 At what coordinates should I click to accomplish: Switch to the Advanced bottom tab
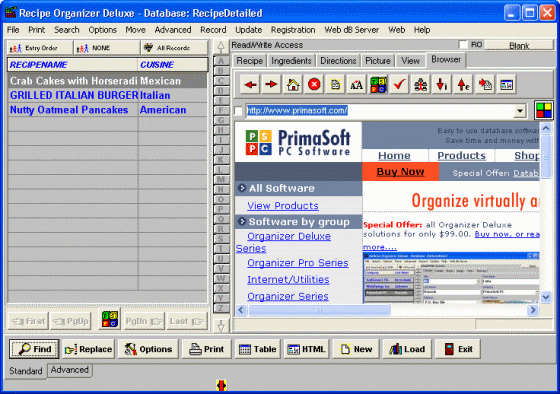70,370
